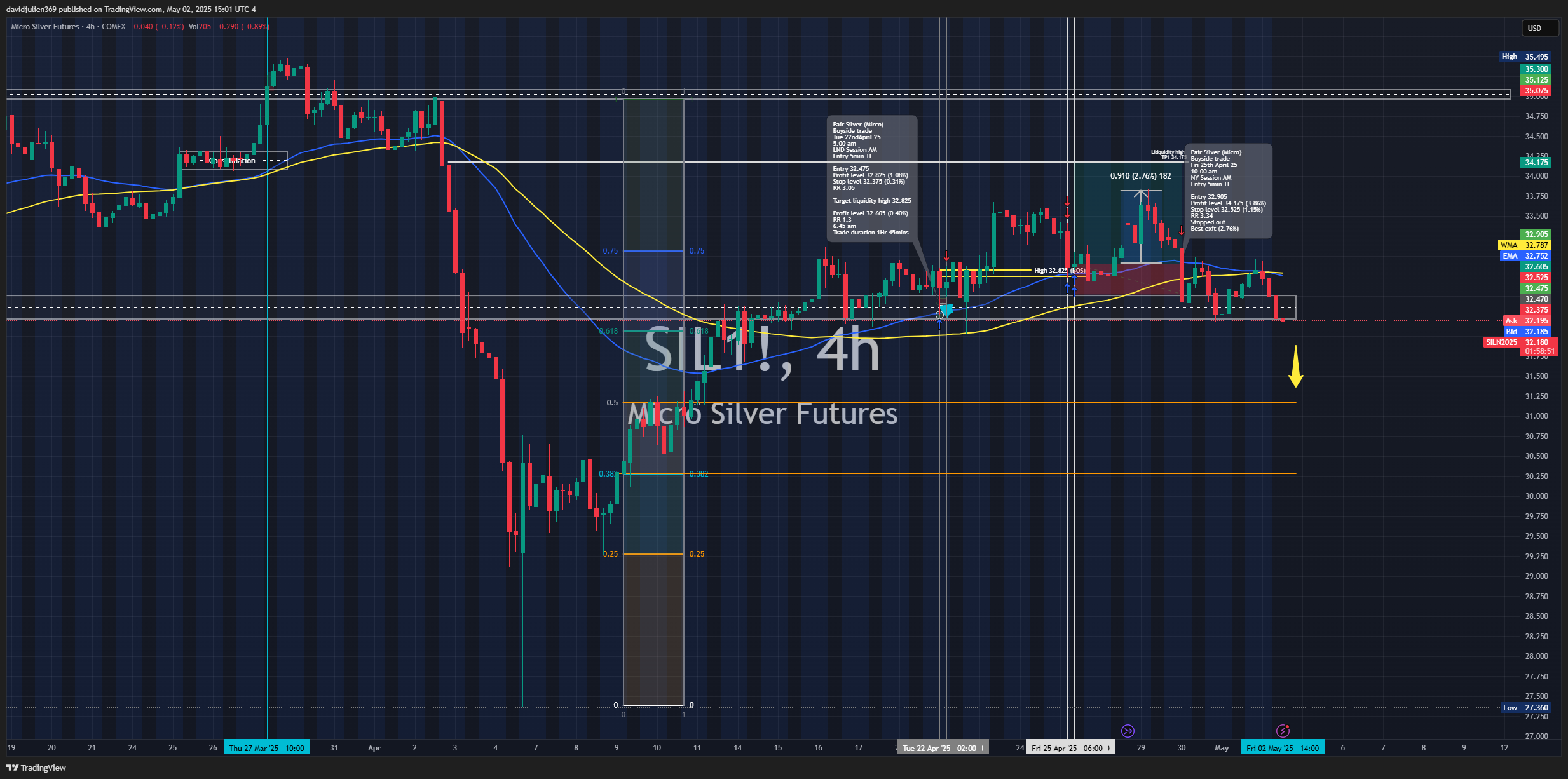Image resolution: width=1568 pixels, height=779 pixels.
Task: Open the Fri 25th April buyside trade note
Action: click(x=1228, y=191)
